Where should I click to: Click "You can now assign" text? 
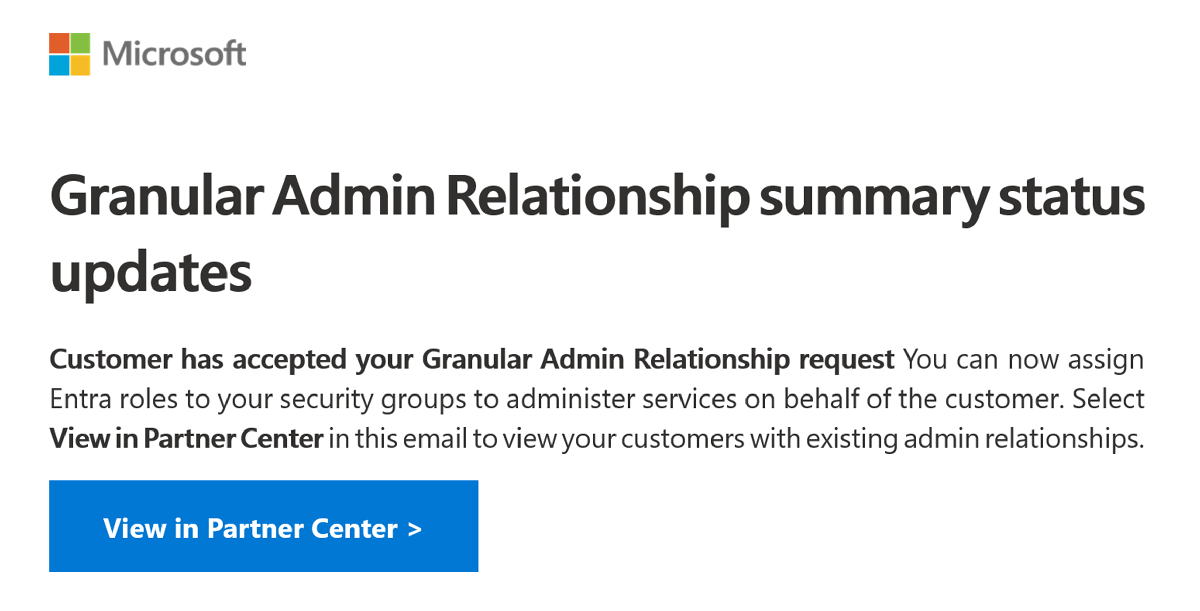click(x=1023, y=358)
